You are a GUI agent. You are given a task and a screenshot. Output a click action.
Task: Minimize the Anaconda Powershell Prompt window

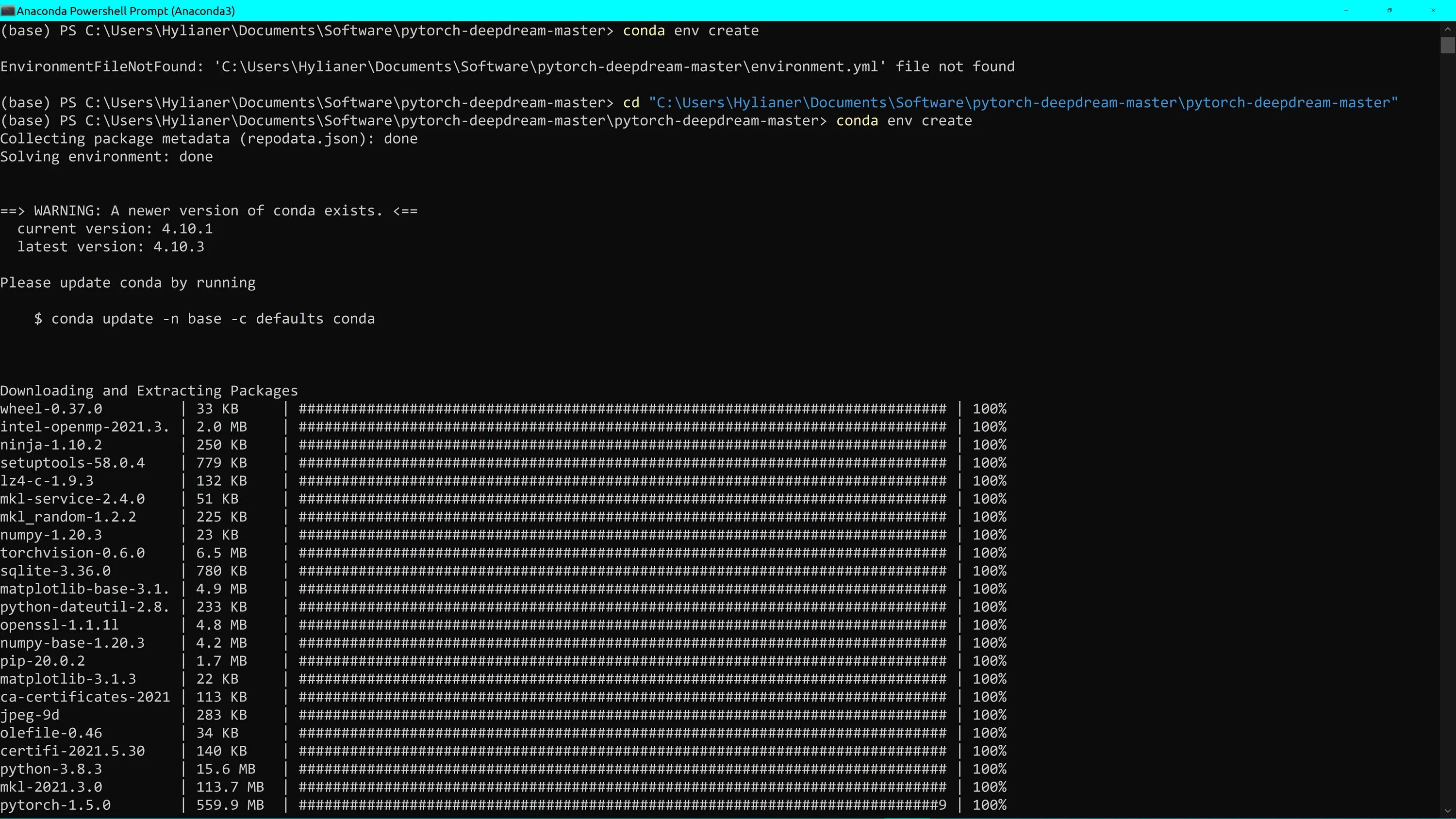pyautogui.click(x=1346, y=10)
